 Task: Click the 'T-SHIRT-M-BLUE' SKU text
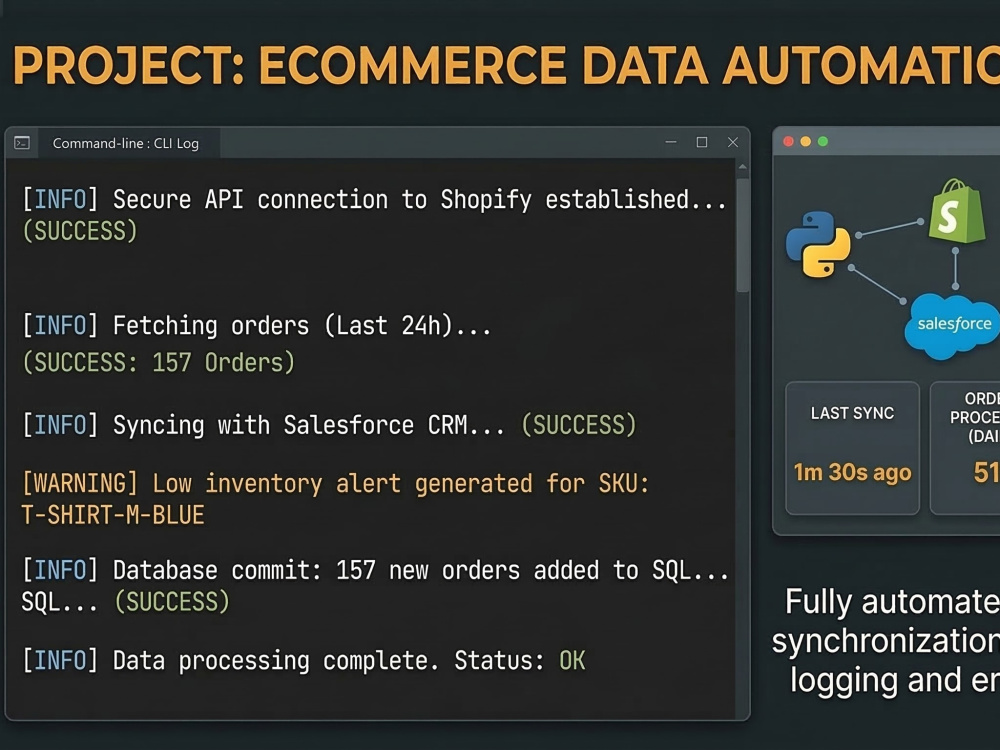(x=113, y=515)
